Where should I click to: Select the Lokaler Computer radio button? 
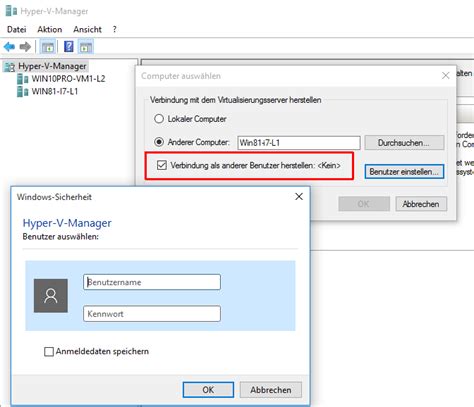click(159, 119)
